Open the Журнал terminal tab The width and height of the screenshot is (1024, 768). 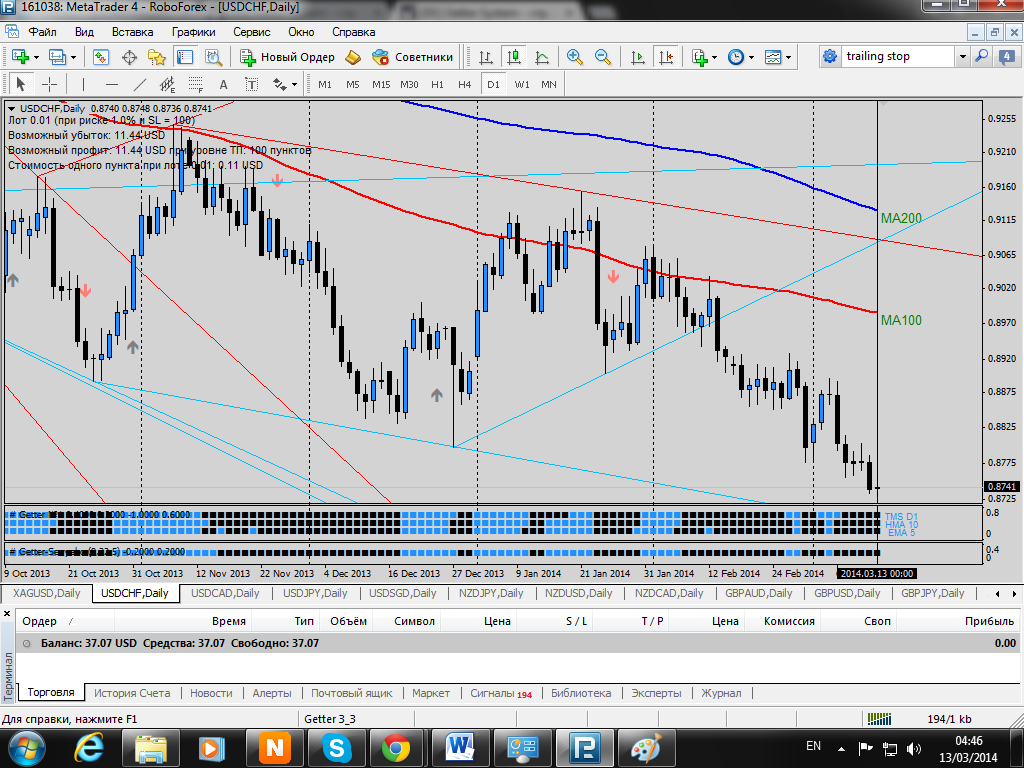click(x=721, y=693)
